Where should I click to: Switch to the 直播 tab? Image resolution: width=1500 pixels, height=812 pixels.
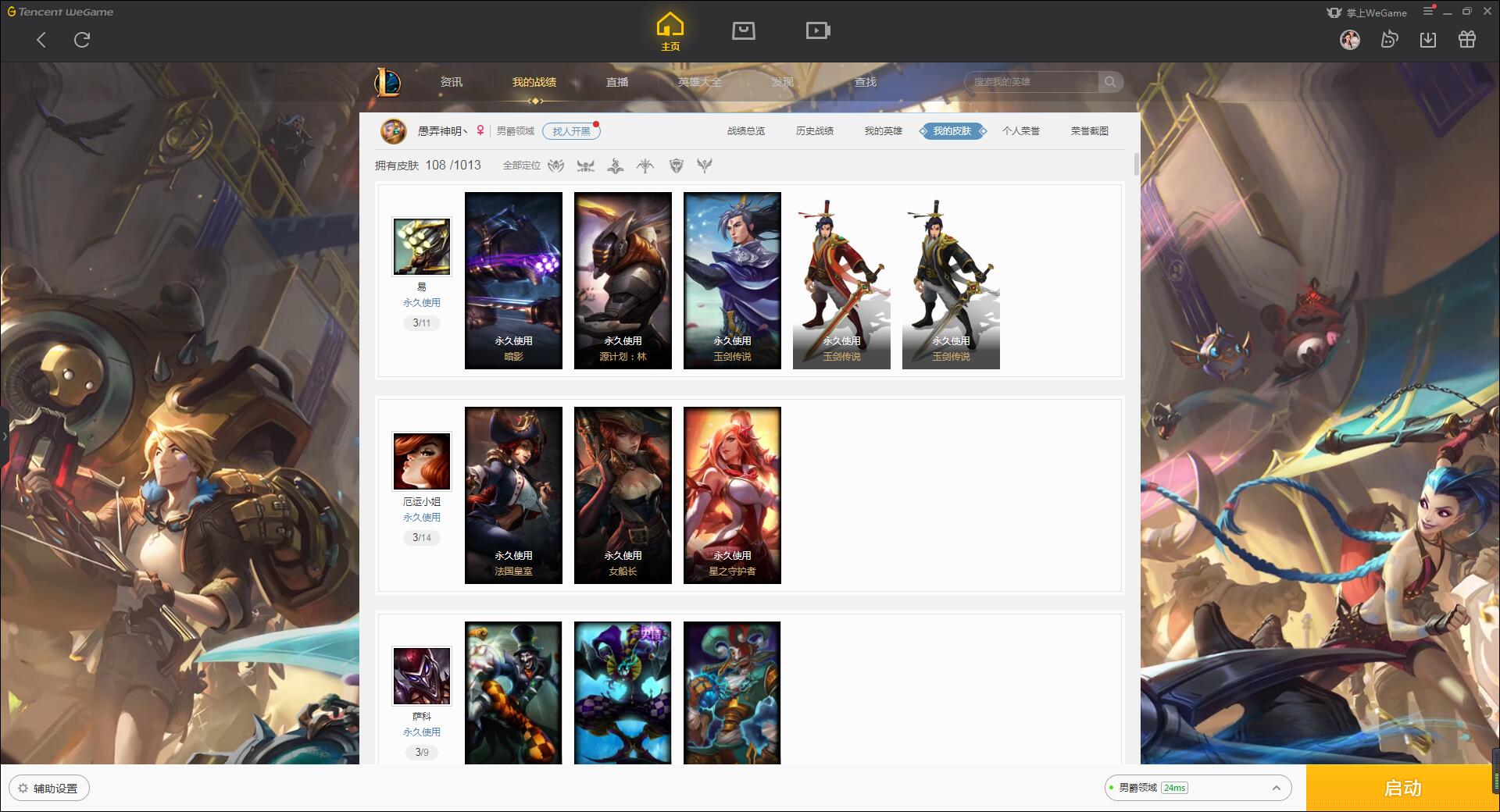617,82
